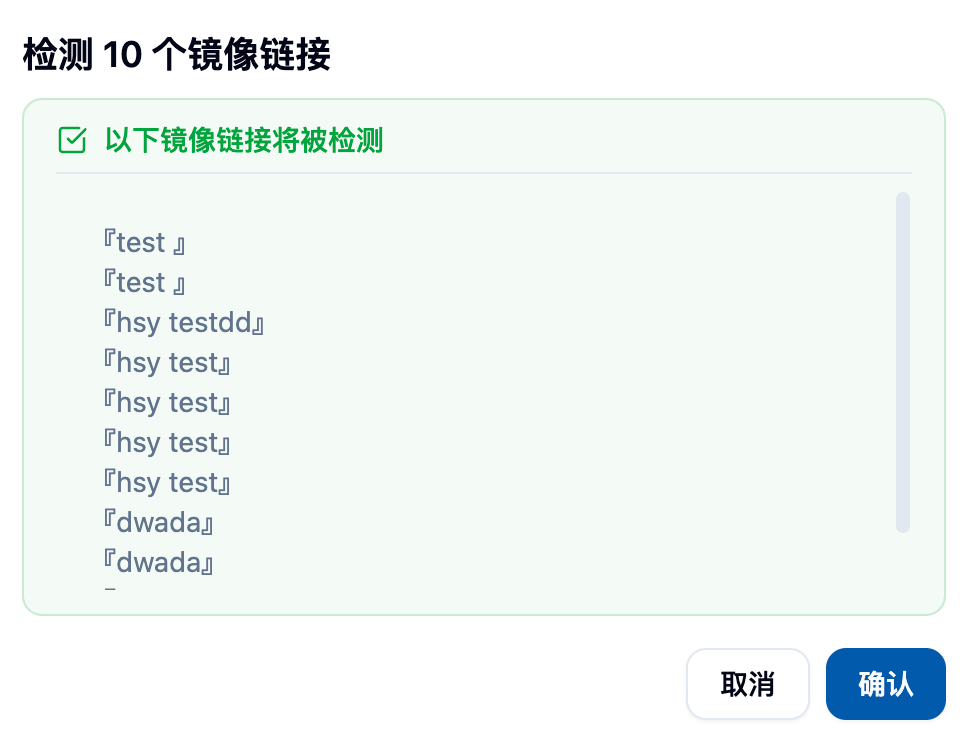
Task: Confirm detection with the 确认 button
Action: point(885,684)
